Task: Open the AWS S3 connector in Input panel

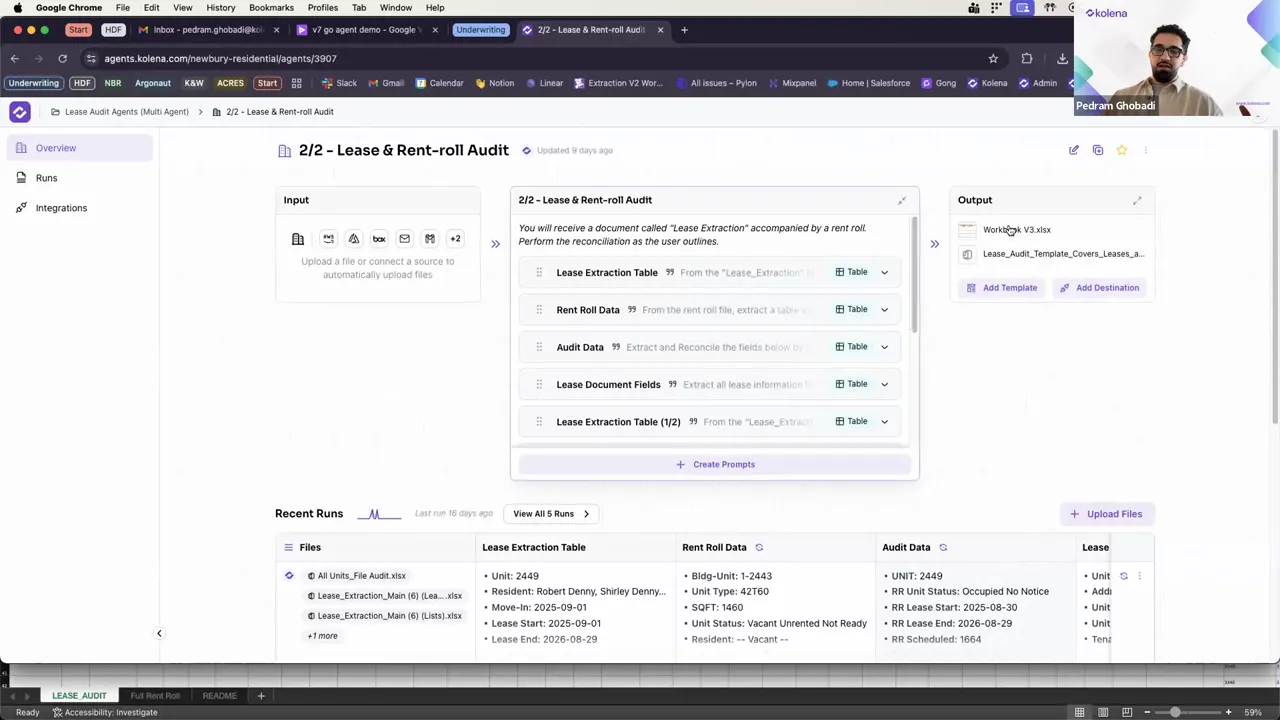Action: tap(328, 238)
